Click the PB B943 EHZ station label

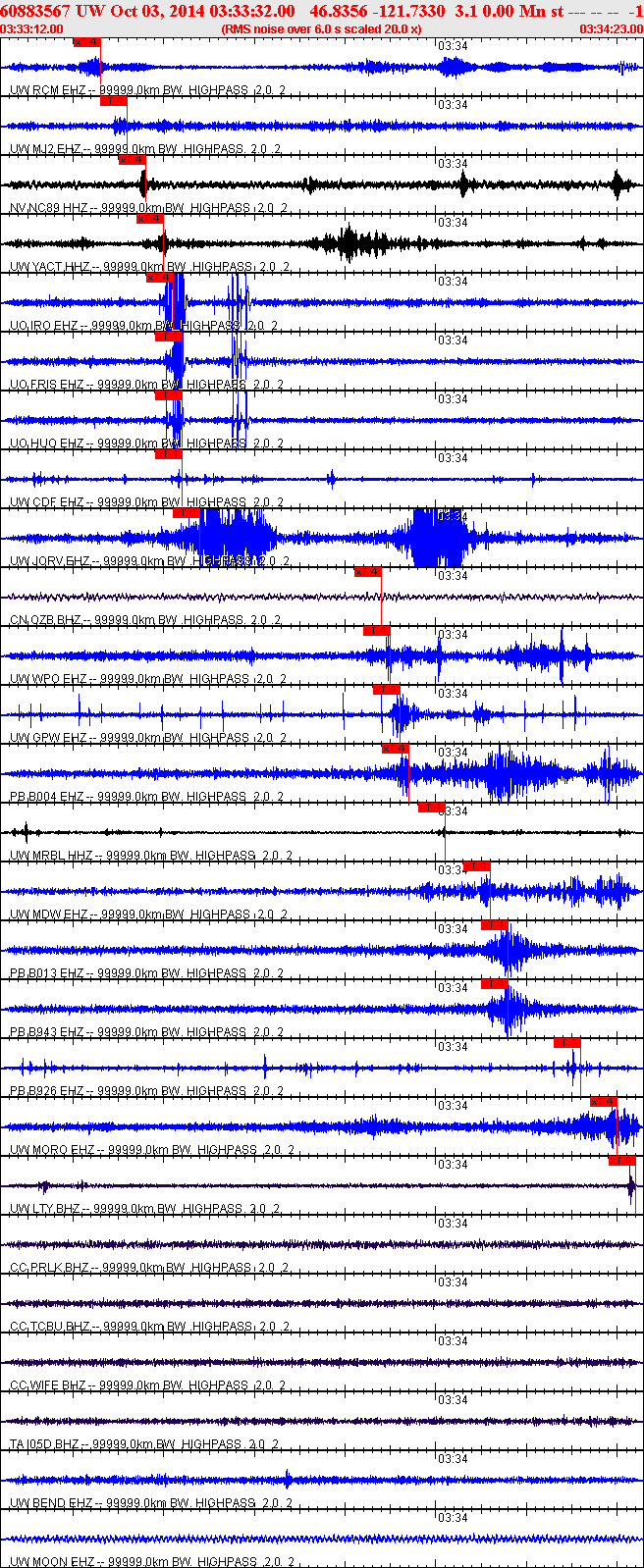pos(146,1032)
